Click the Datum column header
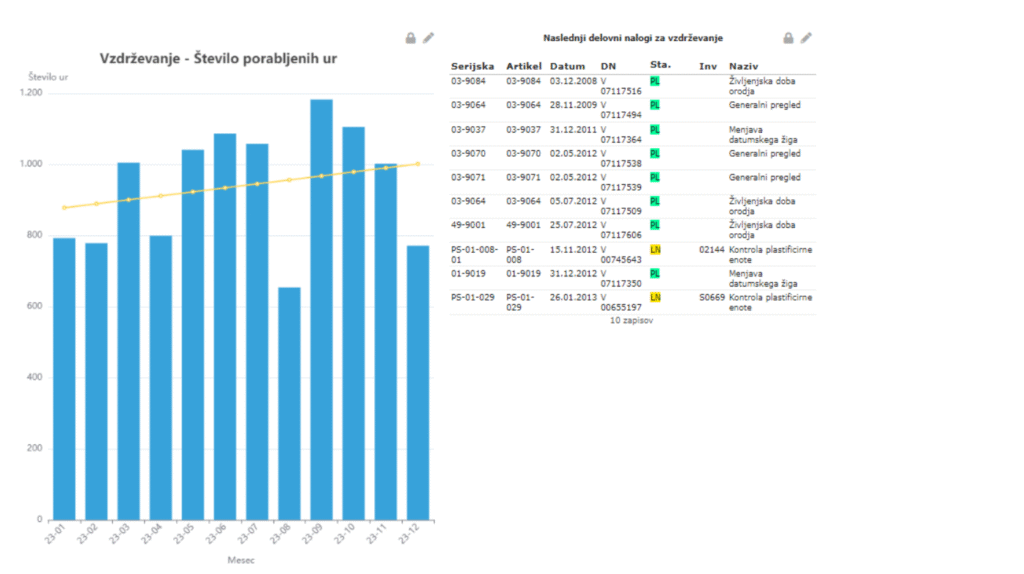Screen dimensions: 1024x574 567,66
